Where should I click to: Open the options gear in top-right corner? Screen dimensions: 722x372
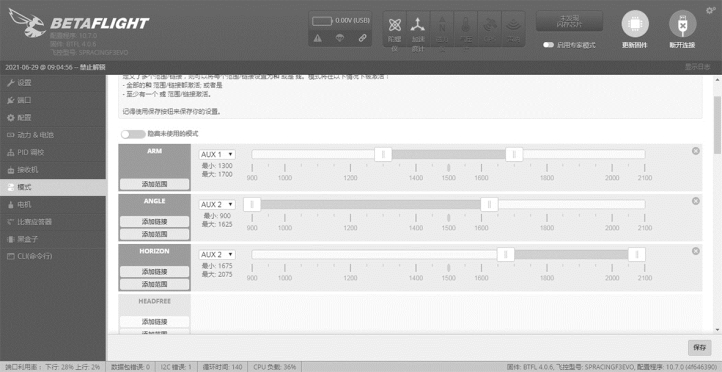(710, 11)
